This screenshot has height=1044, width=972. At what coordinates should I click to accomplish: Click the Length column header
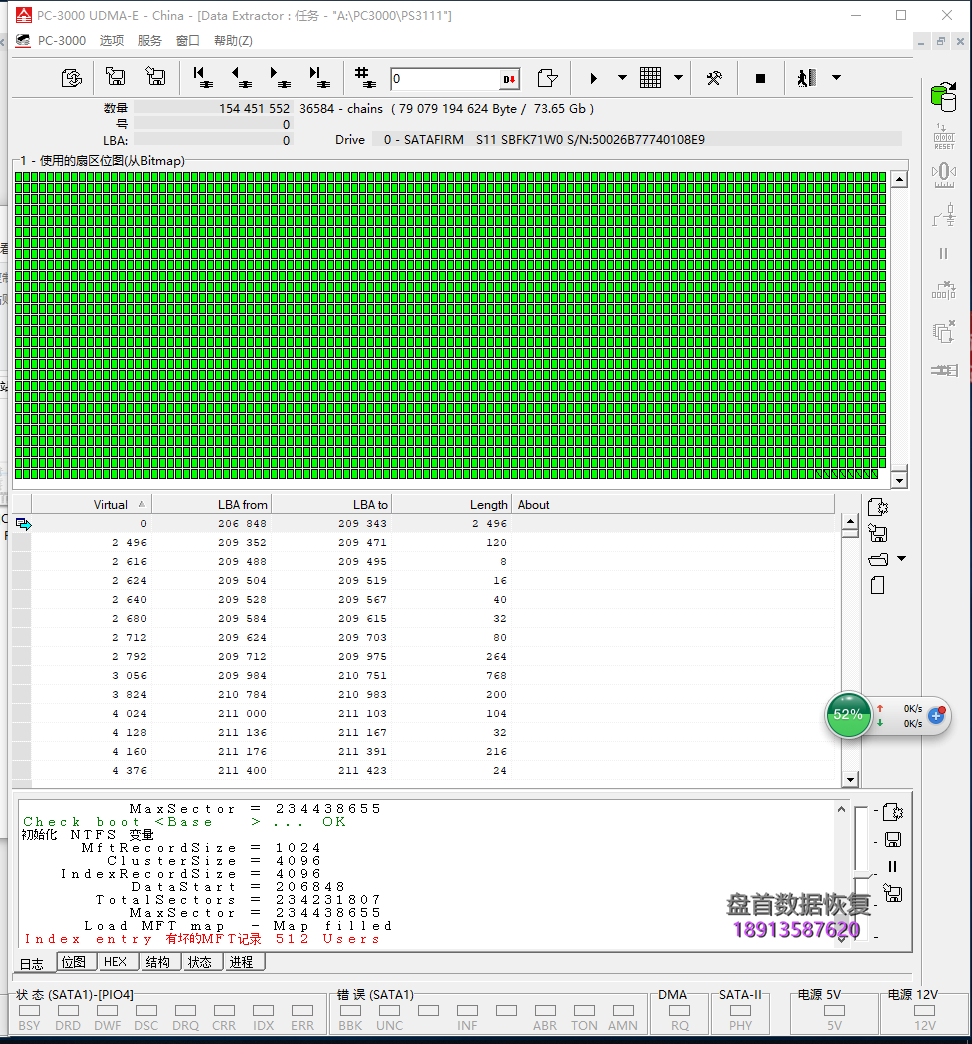click(488, 505)
